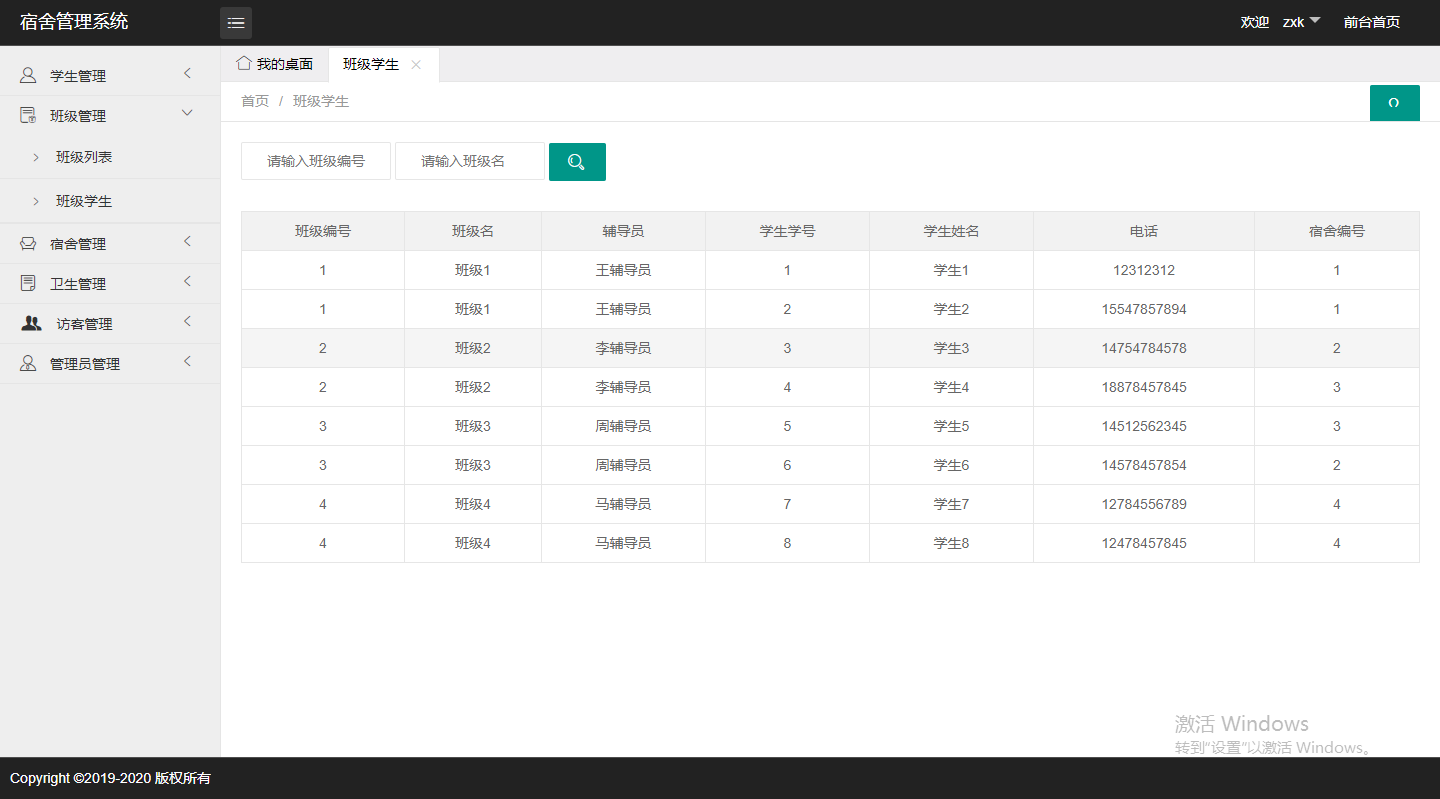Click 周辅导员 in the 学生6 row
Image resolution: width=1440 pixels, height=799 pixels.
click(x=623, y=465)
